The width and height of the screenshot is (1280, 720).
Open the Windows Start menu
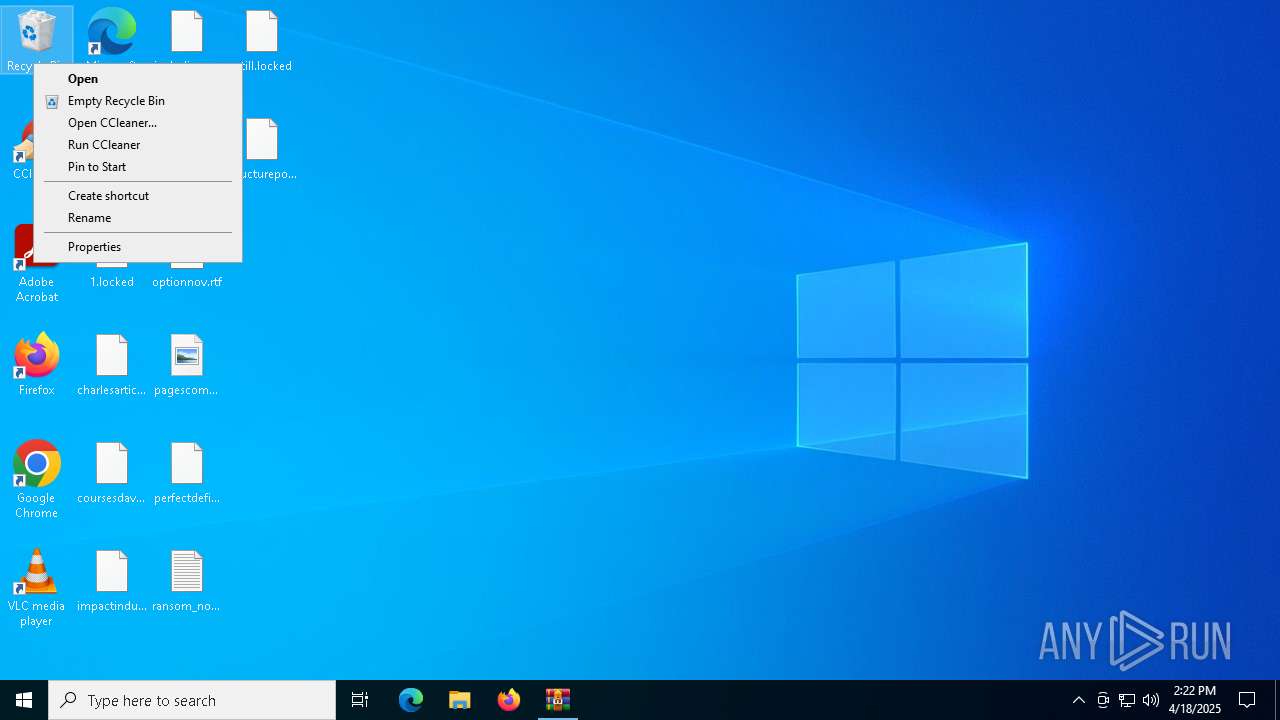coord(24,700)
